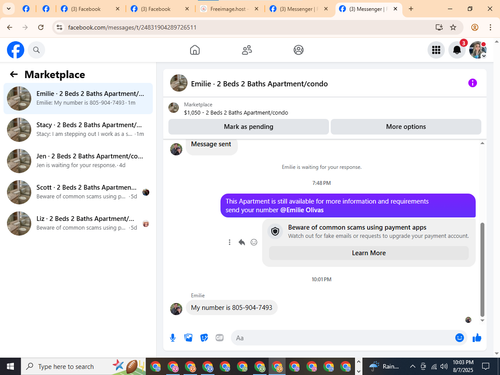Send a thumbs-up like
500x375 pixels.
[477, 338]
